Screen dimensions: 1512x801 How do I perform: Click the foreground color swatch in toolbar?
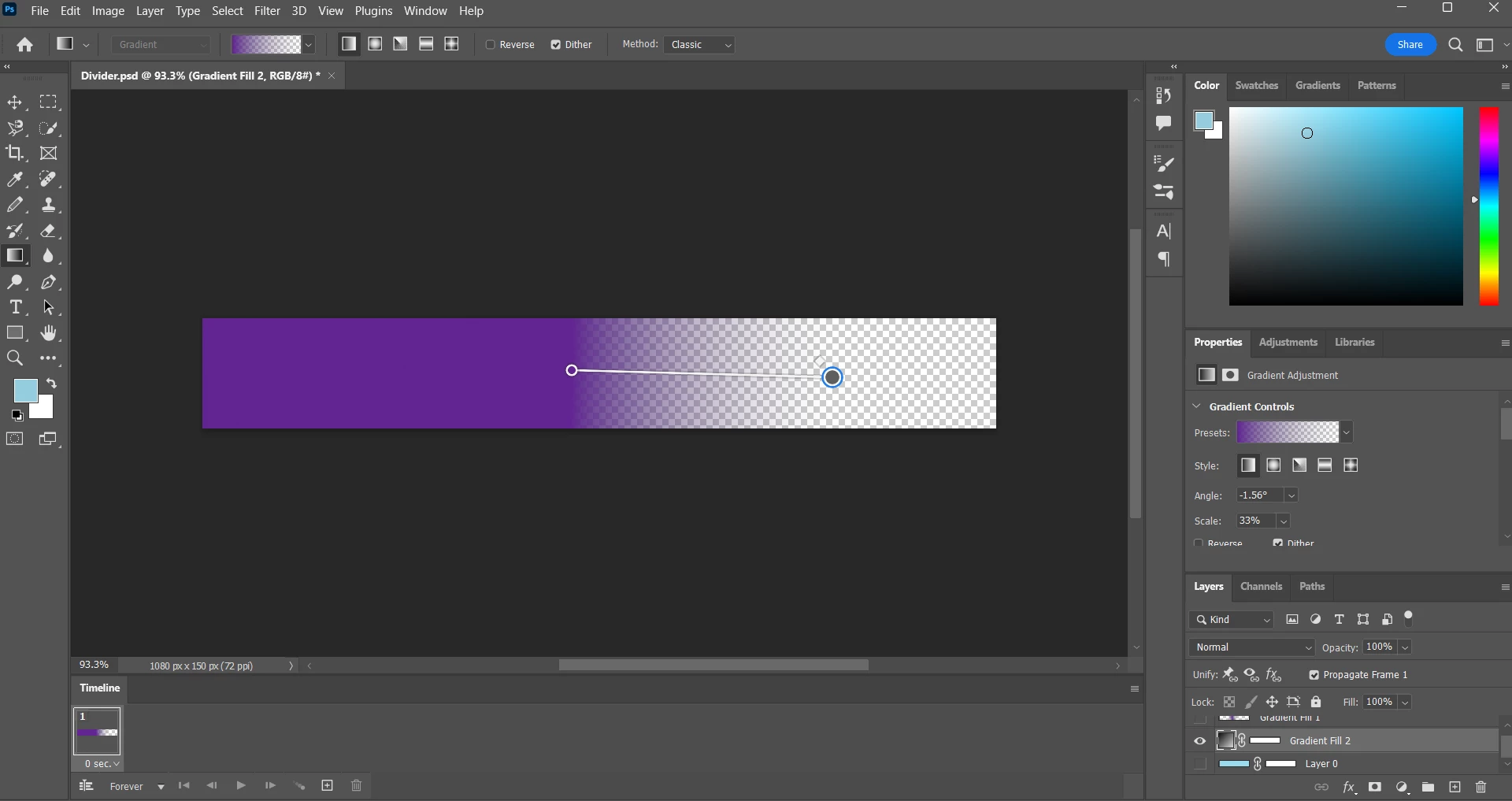point(24,389)
